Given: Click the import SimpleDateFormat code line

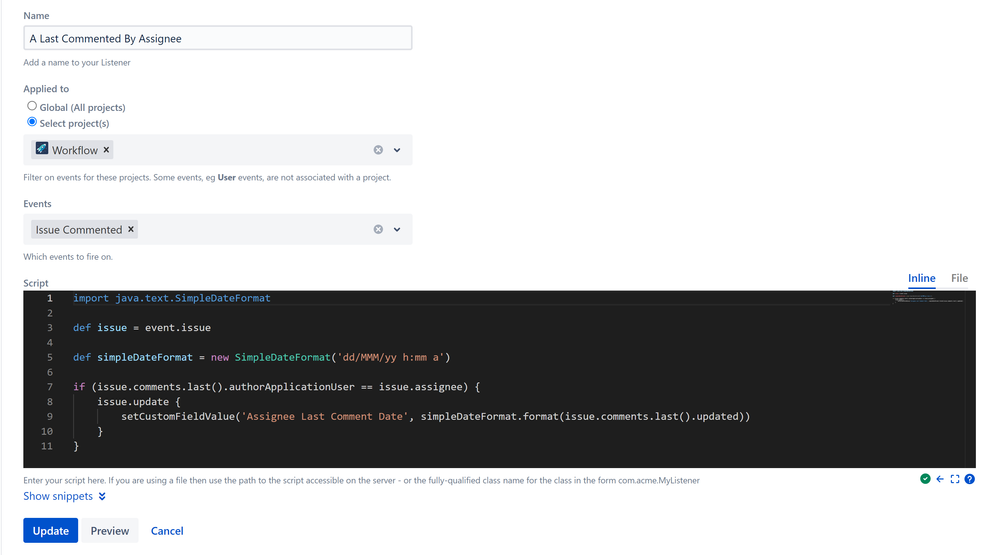Looking at the screenshot, I should [x=172, y=298].
